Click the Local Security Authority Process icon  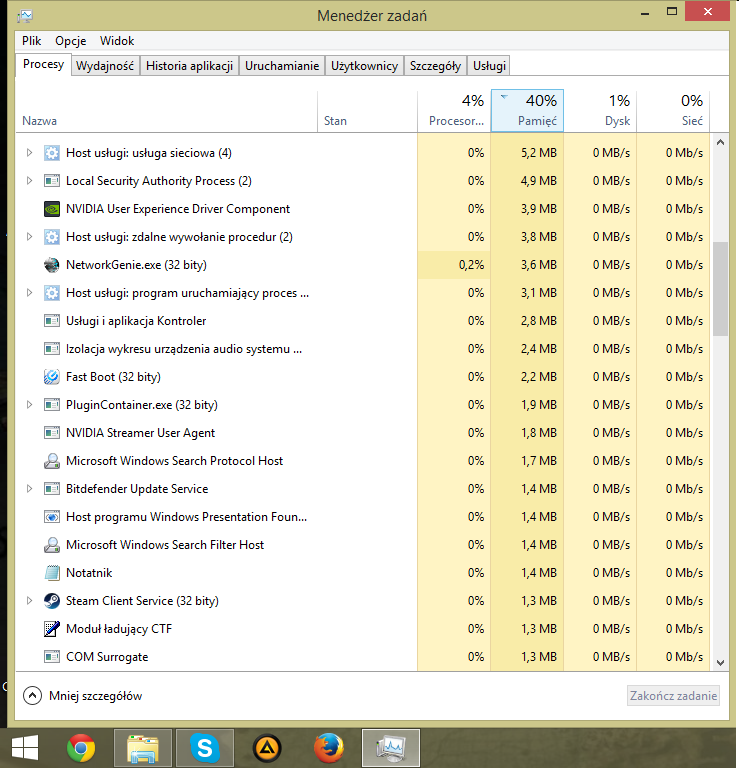(52, 181)
